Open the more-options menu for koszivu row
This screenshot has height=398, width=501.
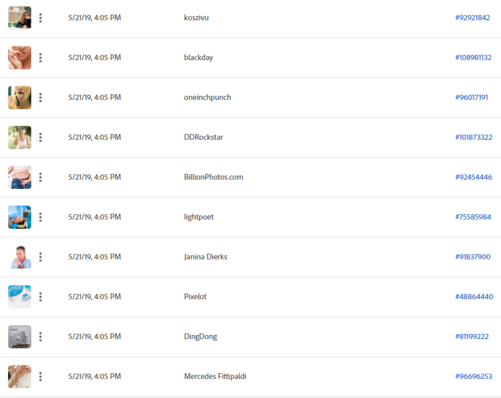[x=40, y=18]
